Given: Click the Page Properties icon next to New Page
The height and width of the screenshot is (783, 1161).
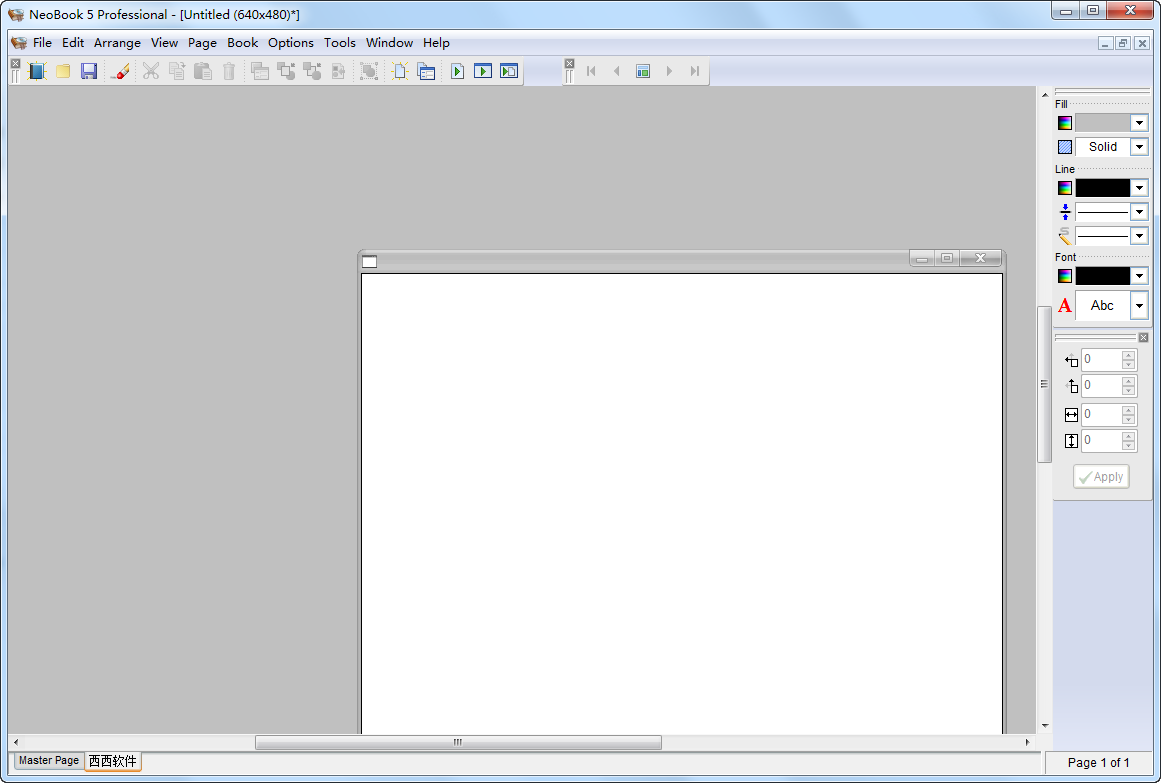Looking at the screenshot, I should click(426, 71).
